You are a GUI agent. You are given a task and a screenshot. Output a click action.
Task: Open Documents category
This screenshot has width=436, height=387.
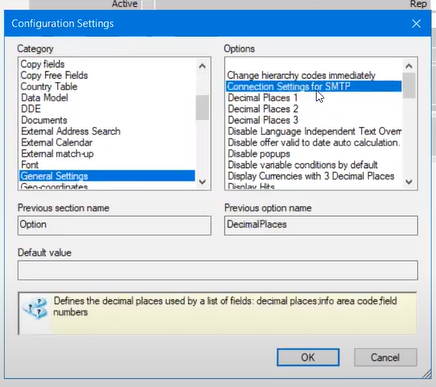pos(107,120)
